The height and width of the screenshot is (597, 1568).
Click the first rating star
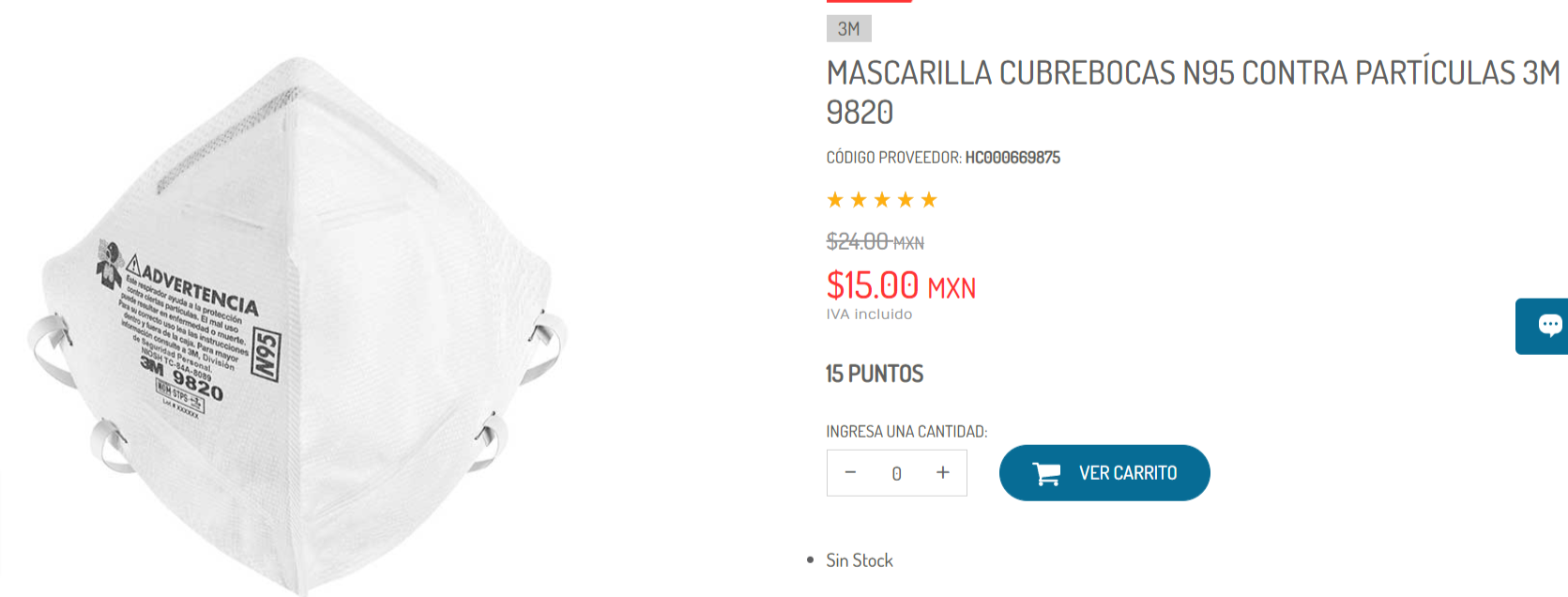[835, 200]
